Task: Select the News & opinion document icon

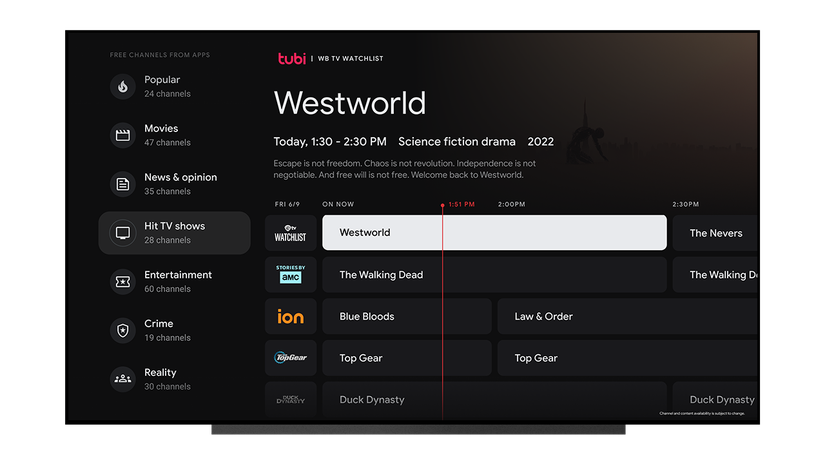Action: click(123, 184)
